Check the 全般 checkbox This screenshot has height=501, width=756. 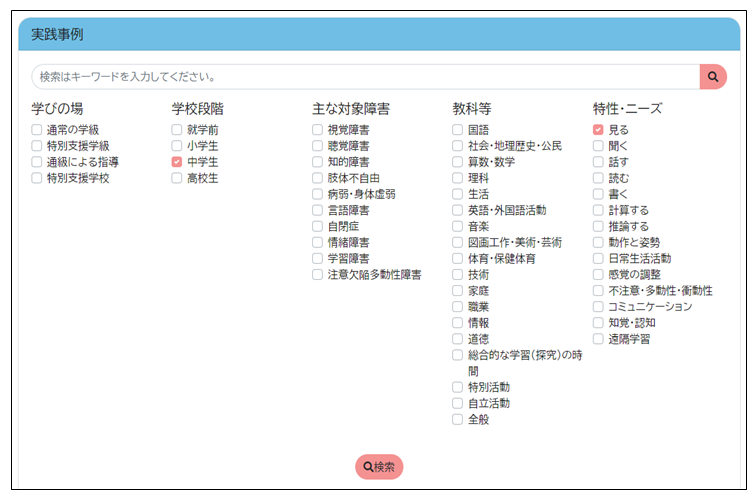point(458,419)
